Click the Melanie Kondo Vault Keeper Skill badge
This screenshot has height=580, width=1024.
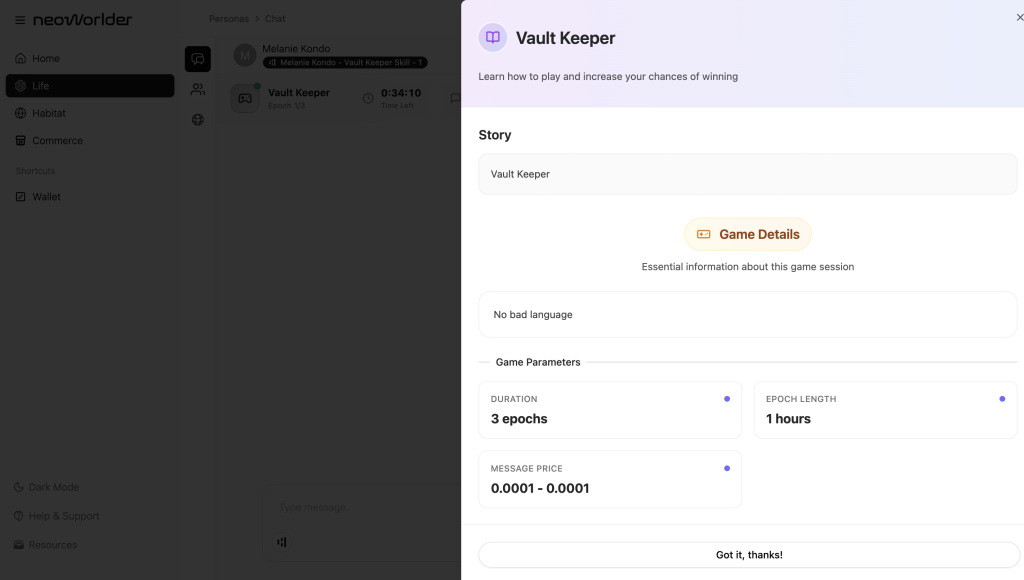(345, 62)
